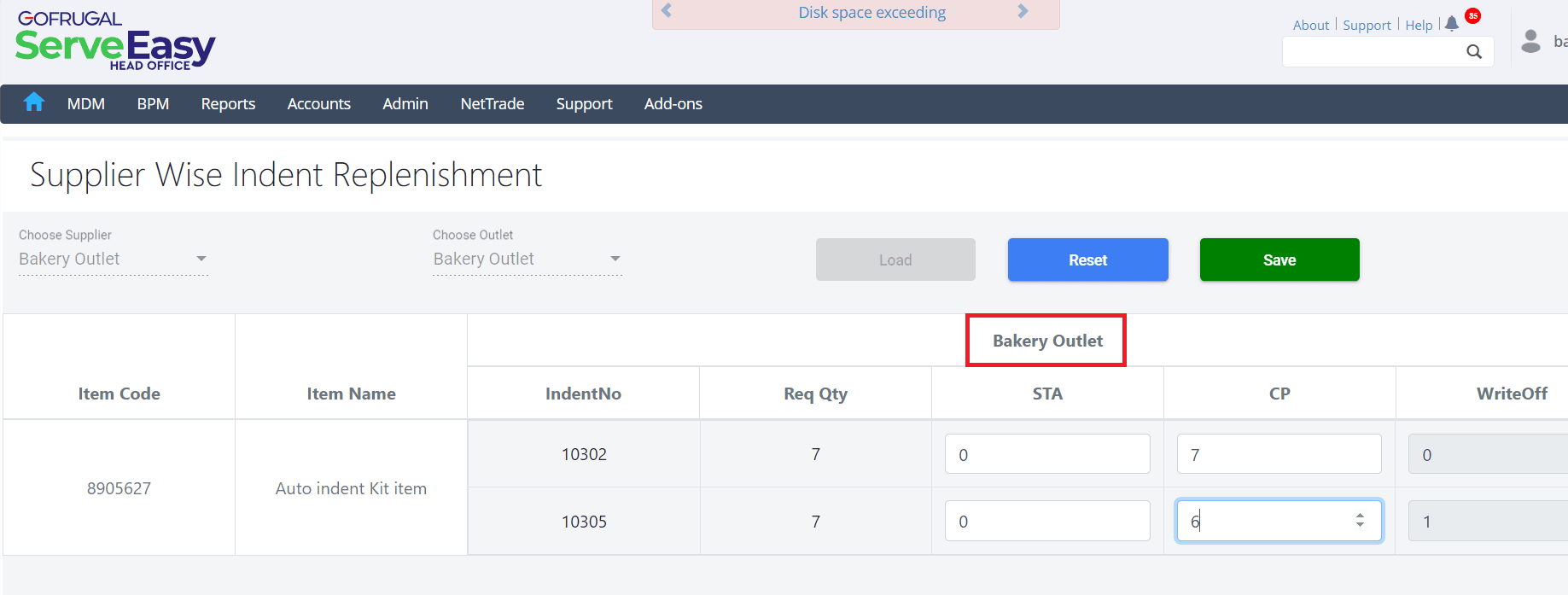Expand the Choose Supplier dropdown
The image size is (1568, 595).
click(x=201, y=259)
